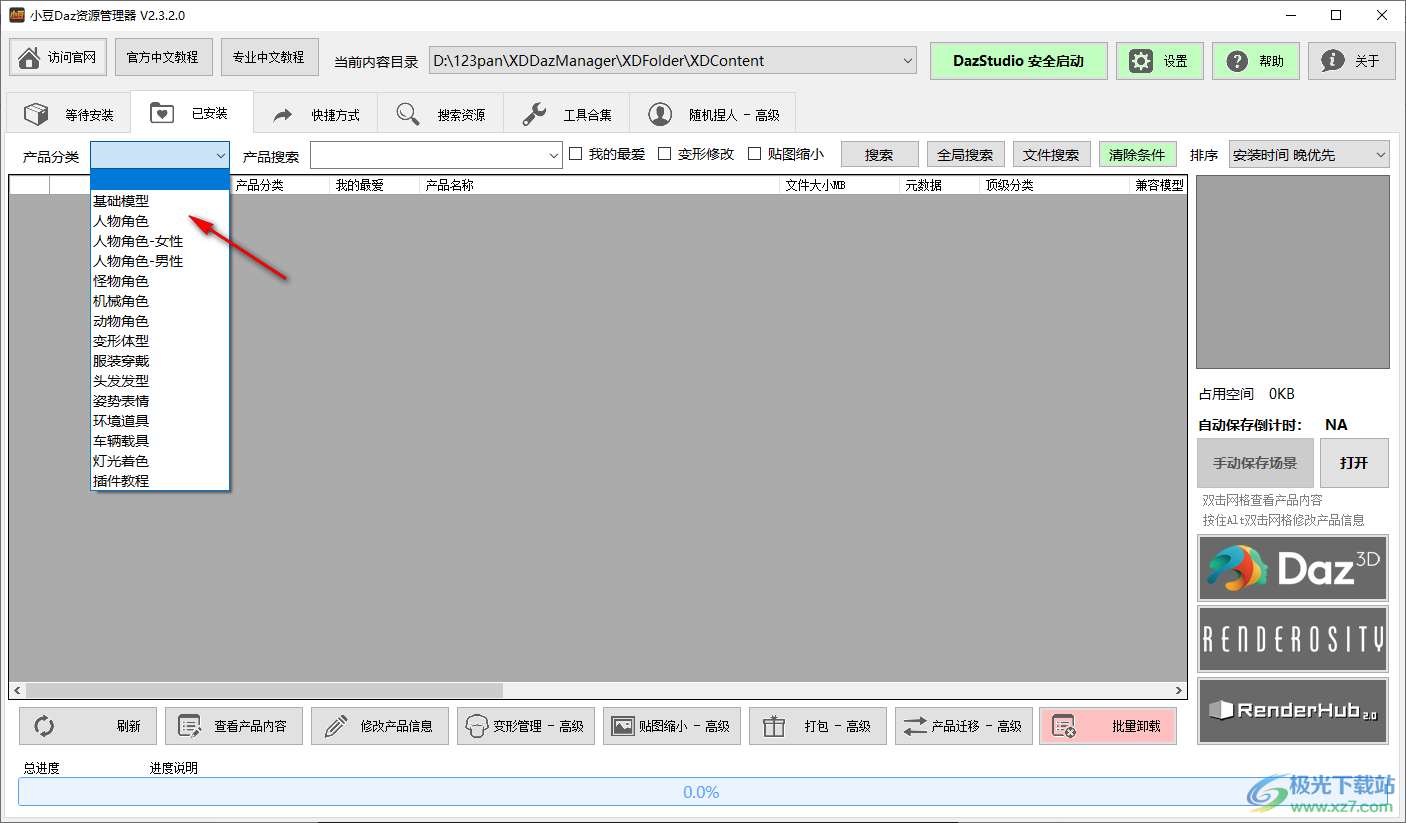Click the person icon on 随机捏人 tab
Image resolution: width=1406 pixels, height=823 pixels.
pos(660,114)
